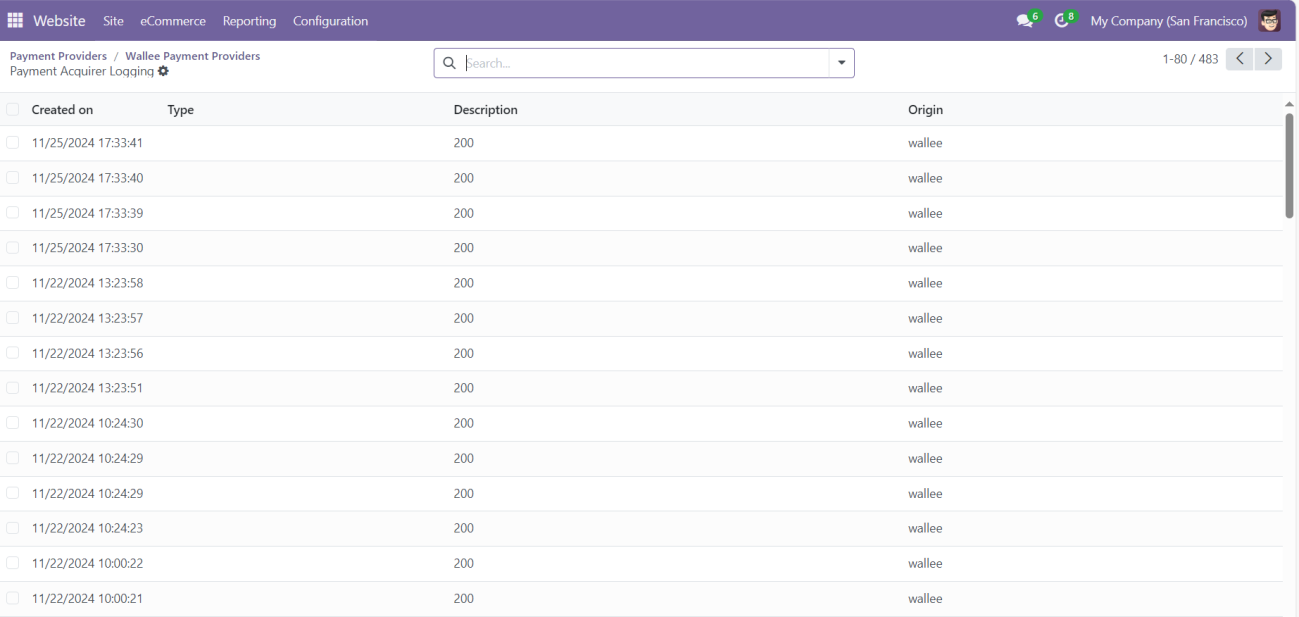Open the Reporting menu
The height and width of the screenshot is (617, 1299).
249,21
